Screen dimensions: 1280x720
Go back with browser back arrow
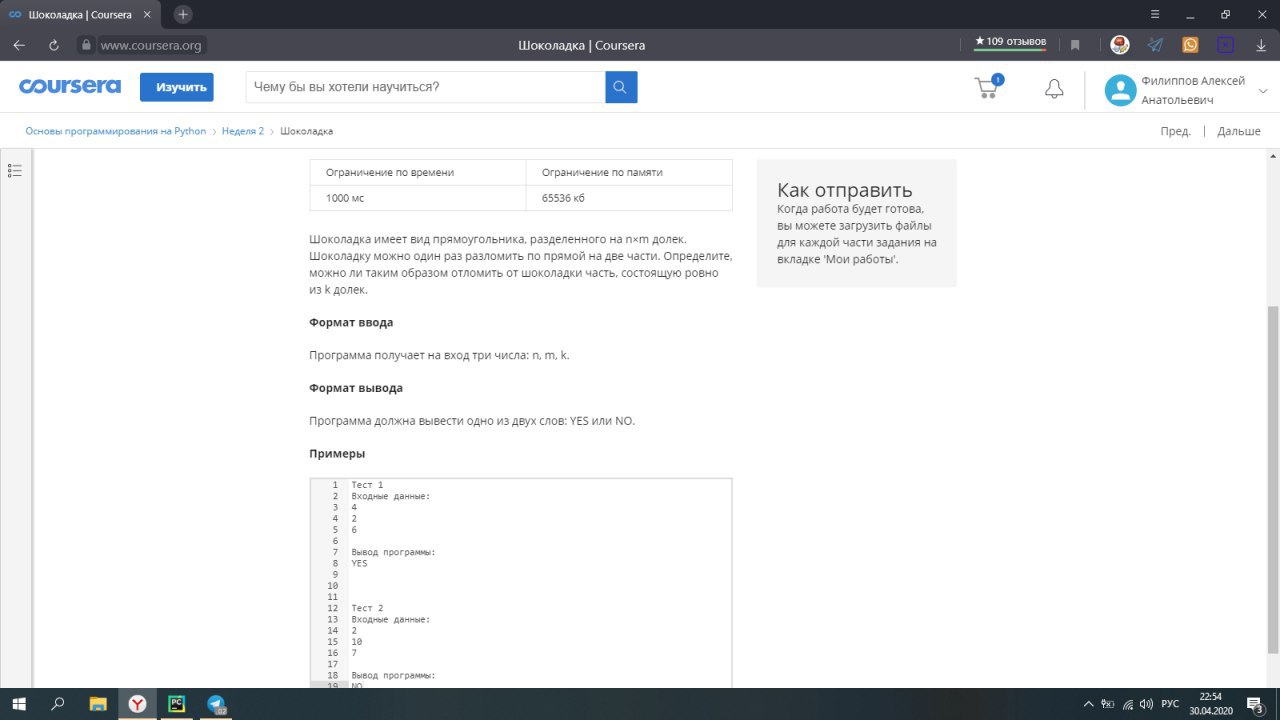pos(19,45)
